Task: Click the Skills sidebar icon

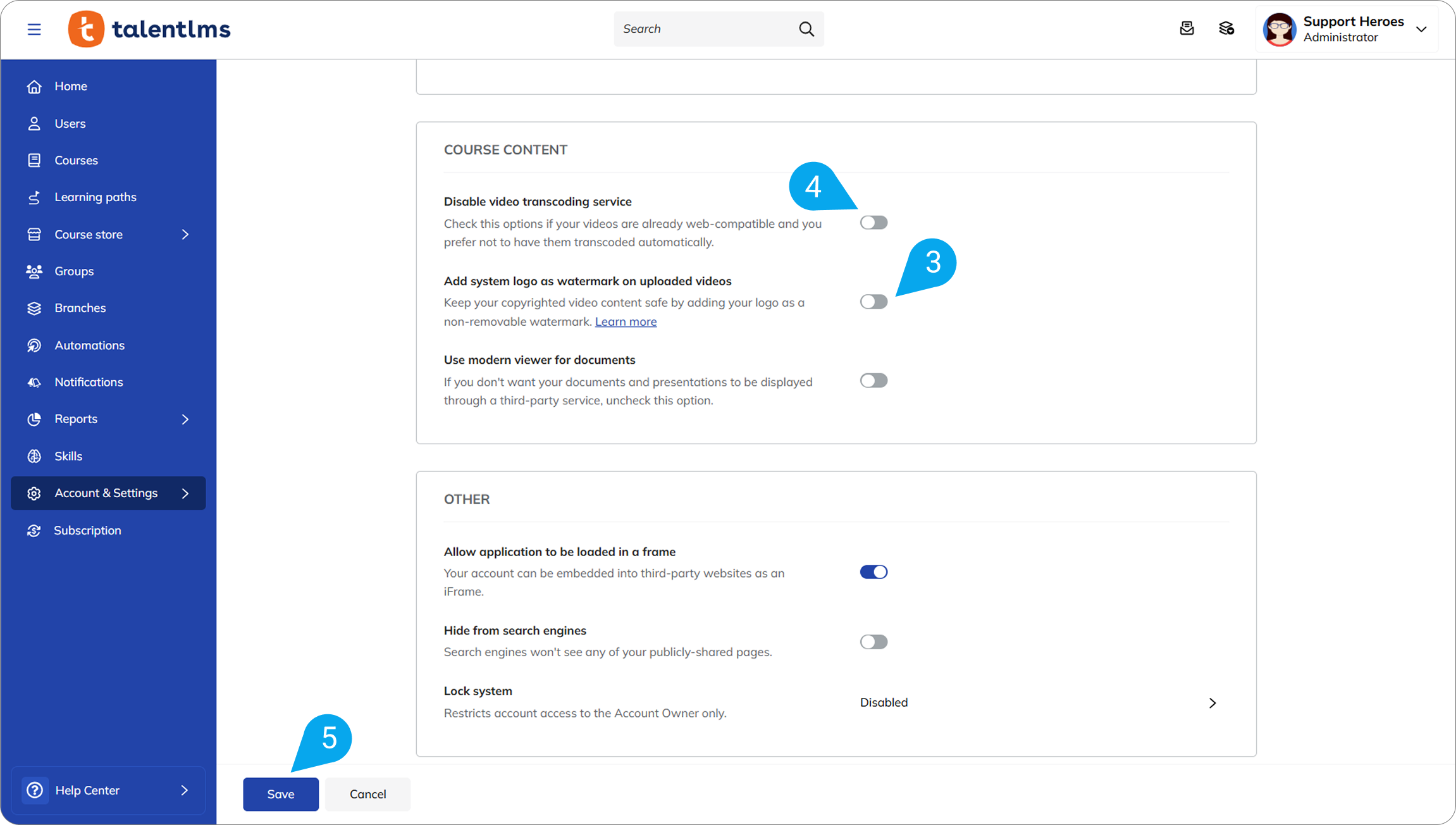Action: (34, 456)
